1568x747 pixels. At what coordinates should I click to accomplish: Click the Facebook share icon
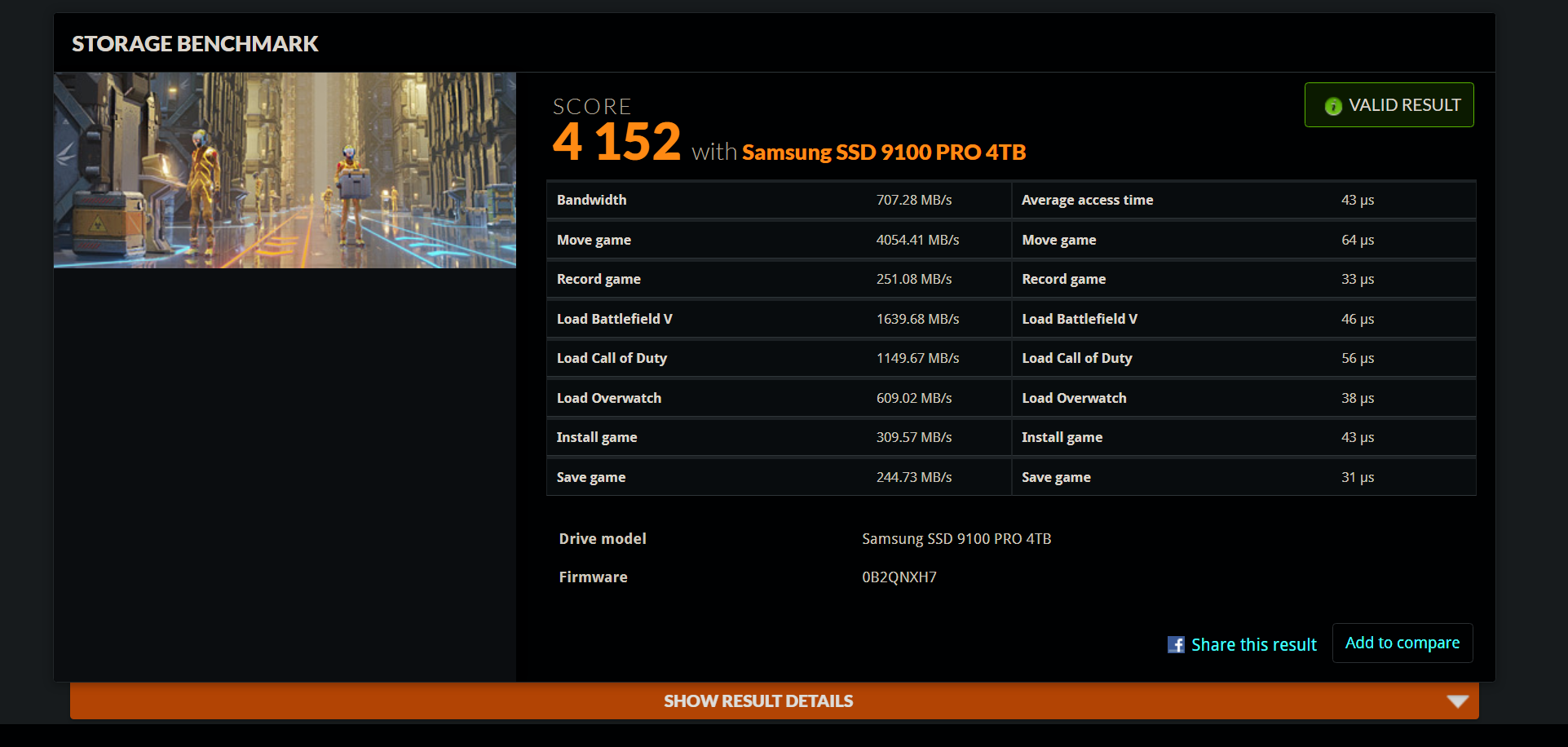pos(1176,644)
